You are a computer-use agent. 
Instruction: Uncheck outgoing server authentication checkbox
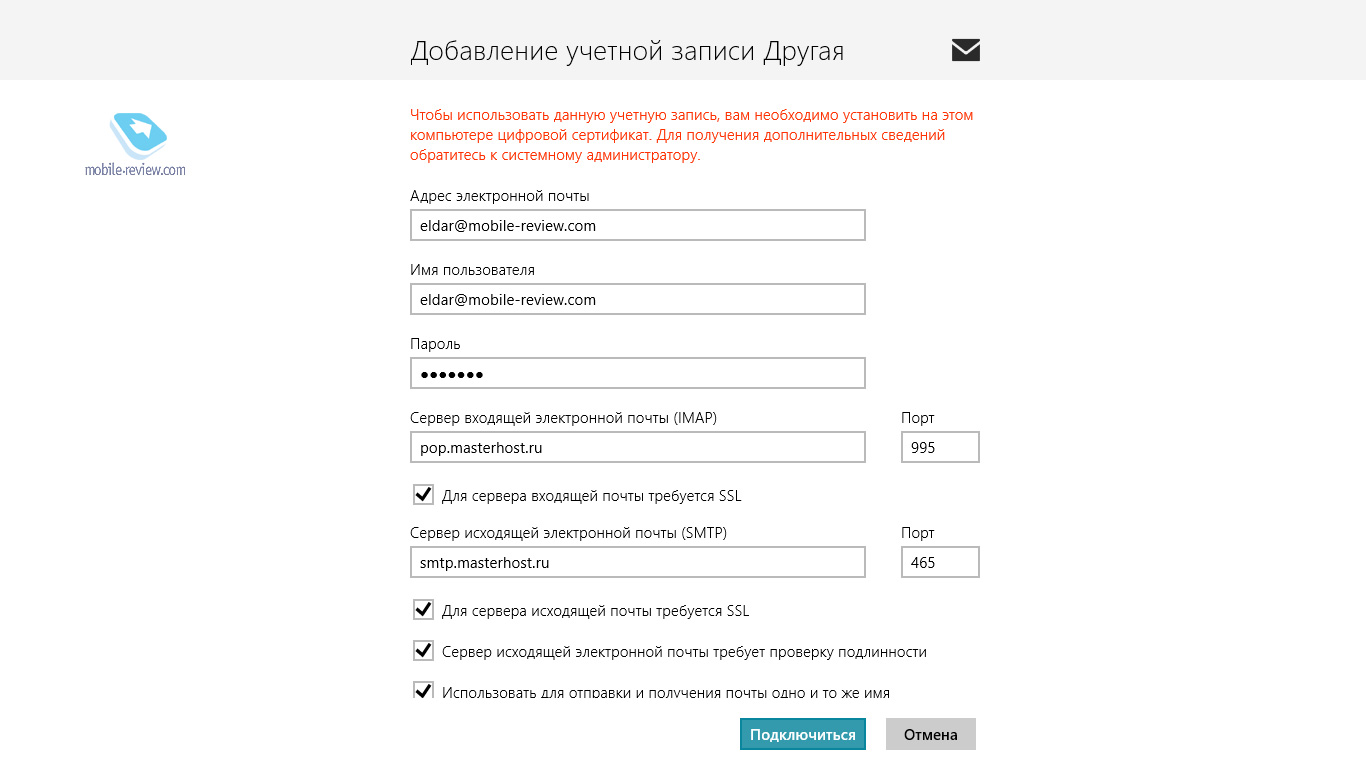[x=423, y=651]
